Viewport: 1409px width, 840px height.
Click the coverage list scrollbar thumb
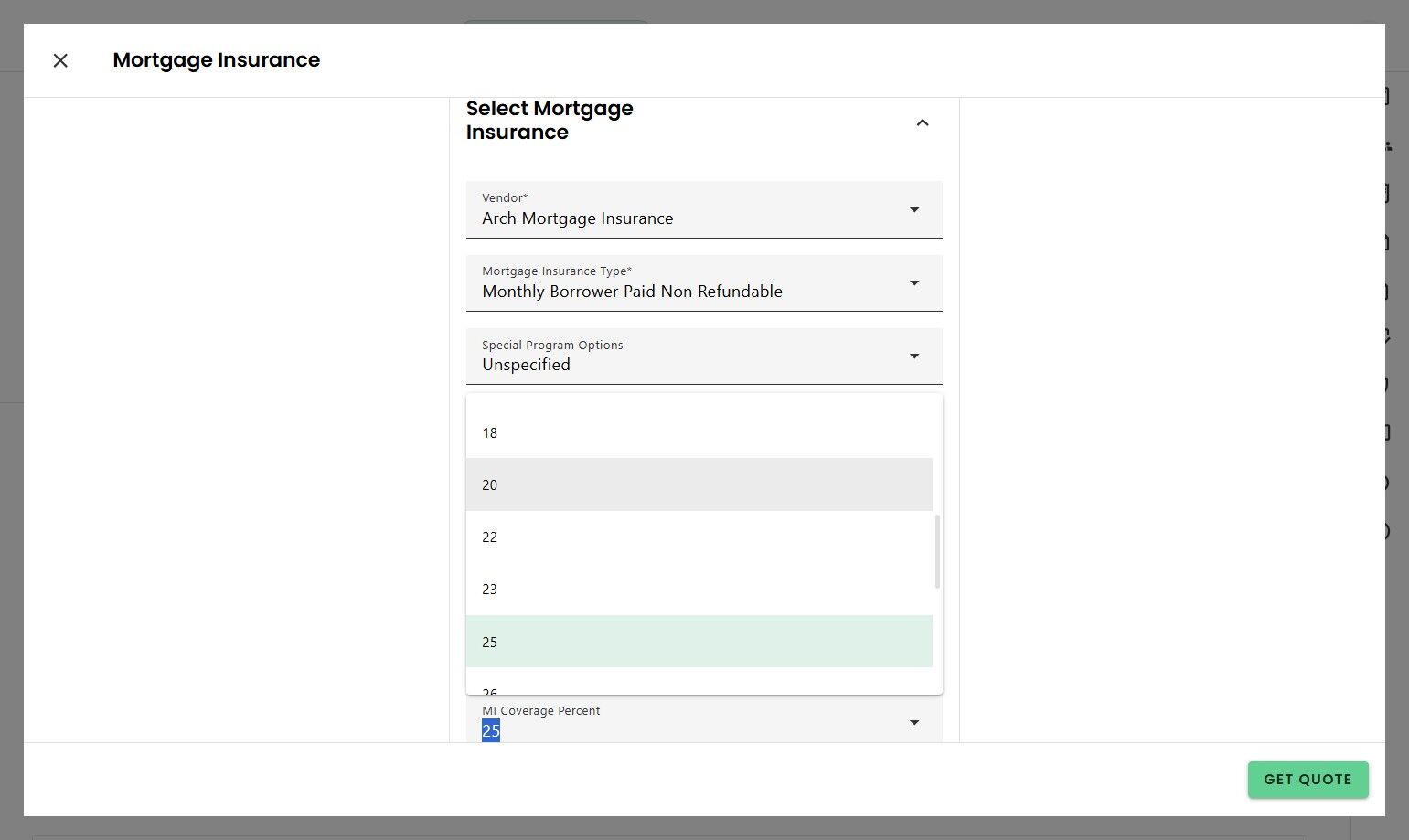click(937, 551)
